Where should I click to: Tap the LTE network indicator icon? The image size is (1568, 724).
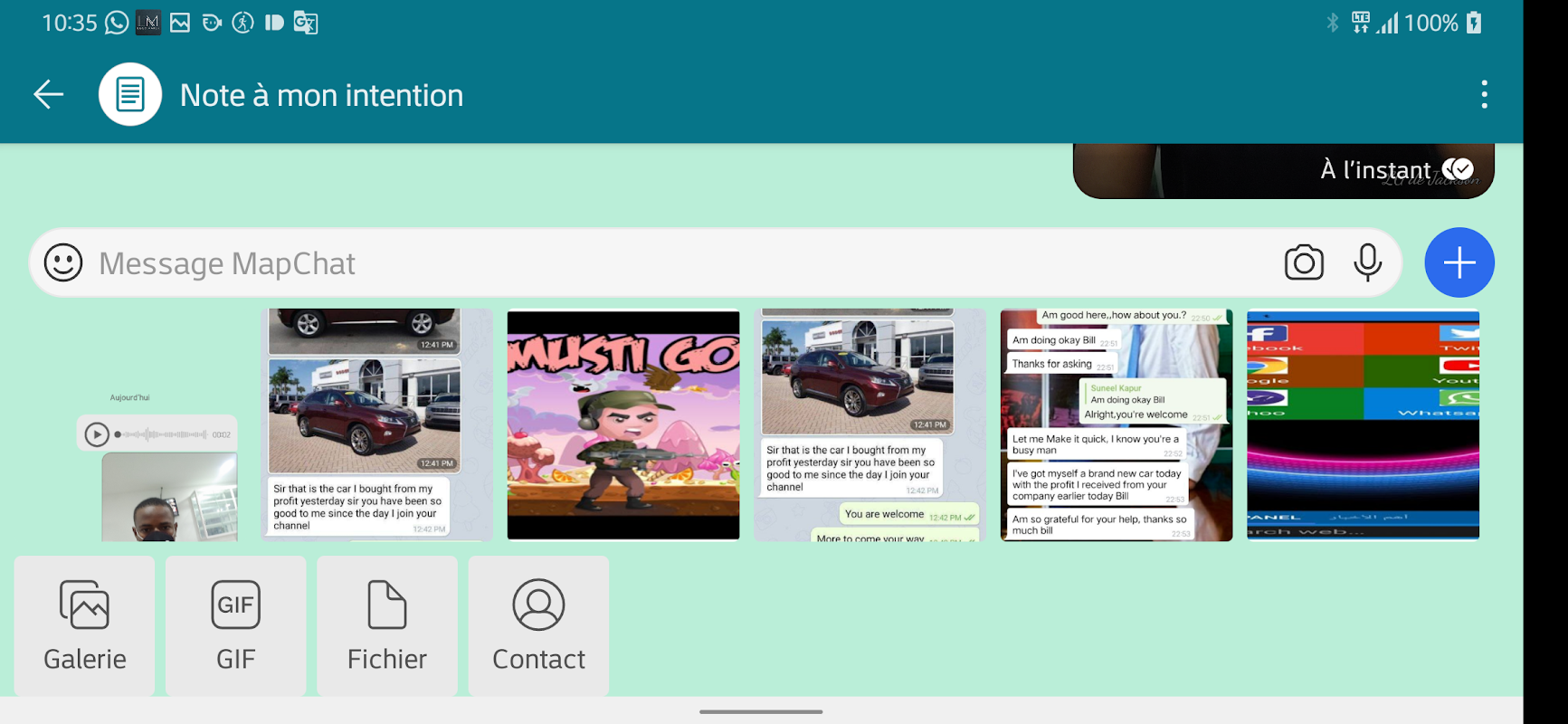coord(1361,23)
